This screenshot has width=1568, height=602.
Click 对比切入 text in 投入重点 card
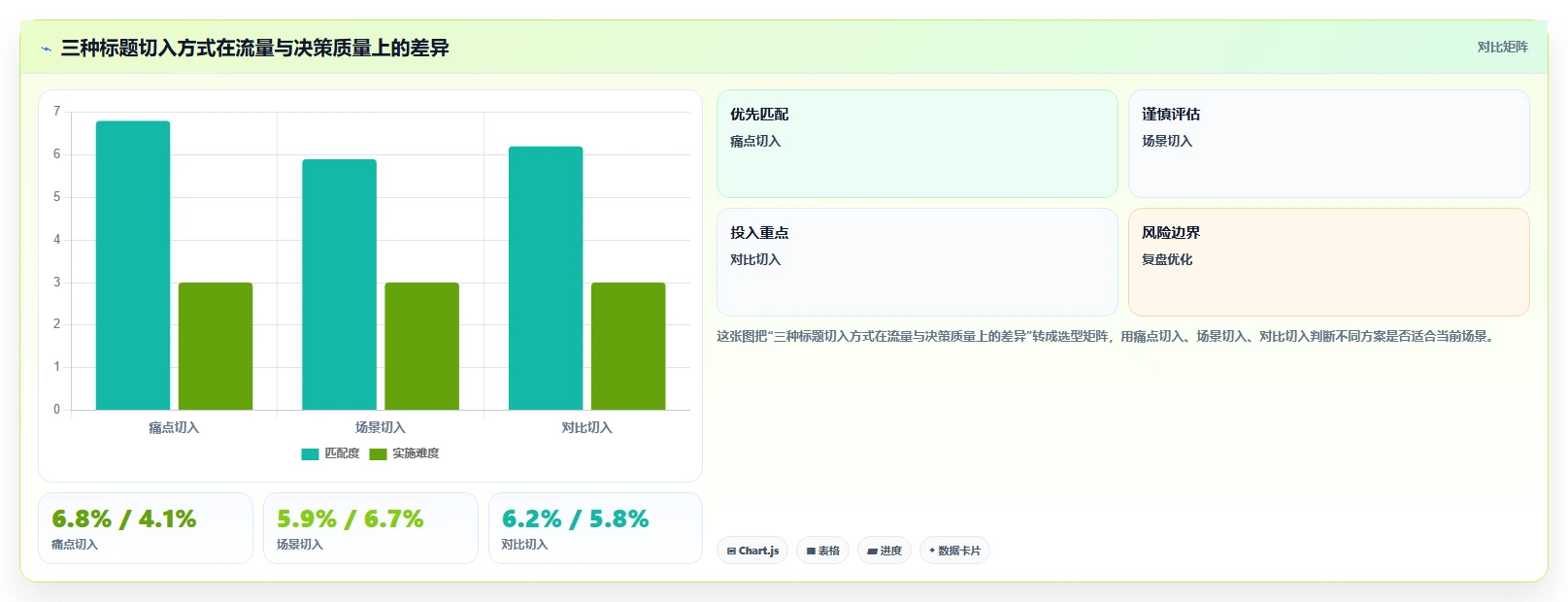(755, 259)
